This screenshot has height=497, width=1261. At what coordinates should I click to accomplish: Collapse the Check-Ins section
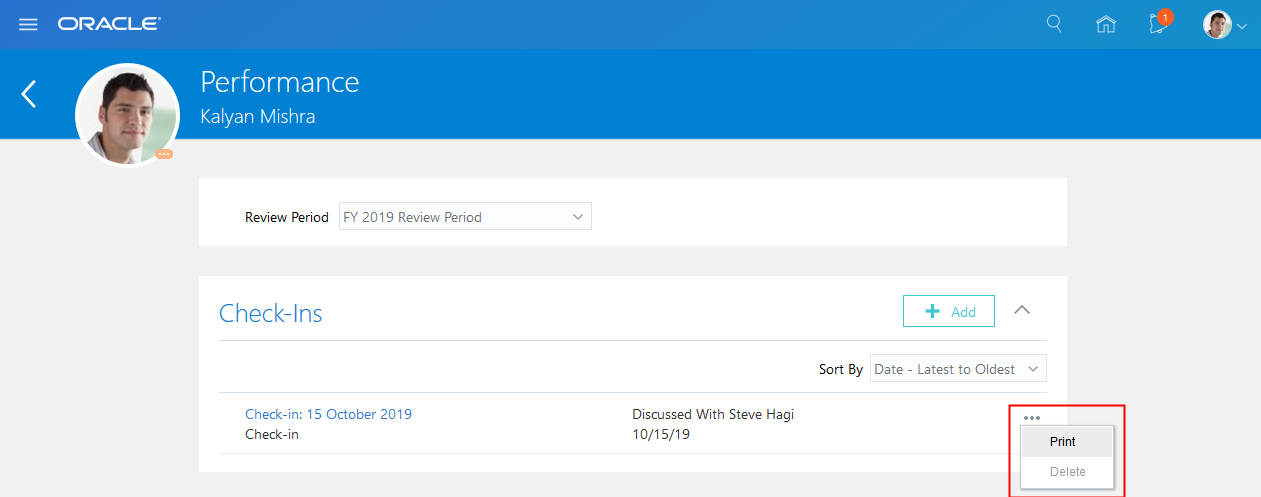(1021, 310)
